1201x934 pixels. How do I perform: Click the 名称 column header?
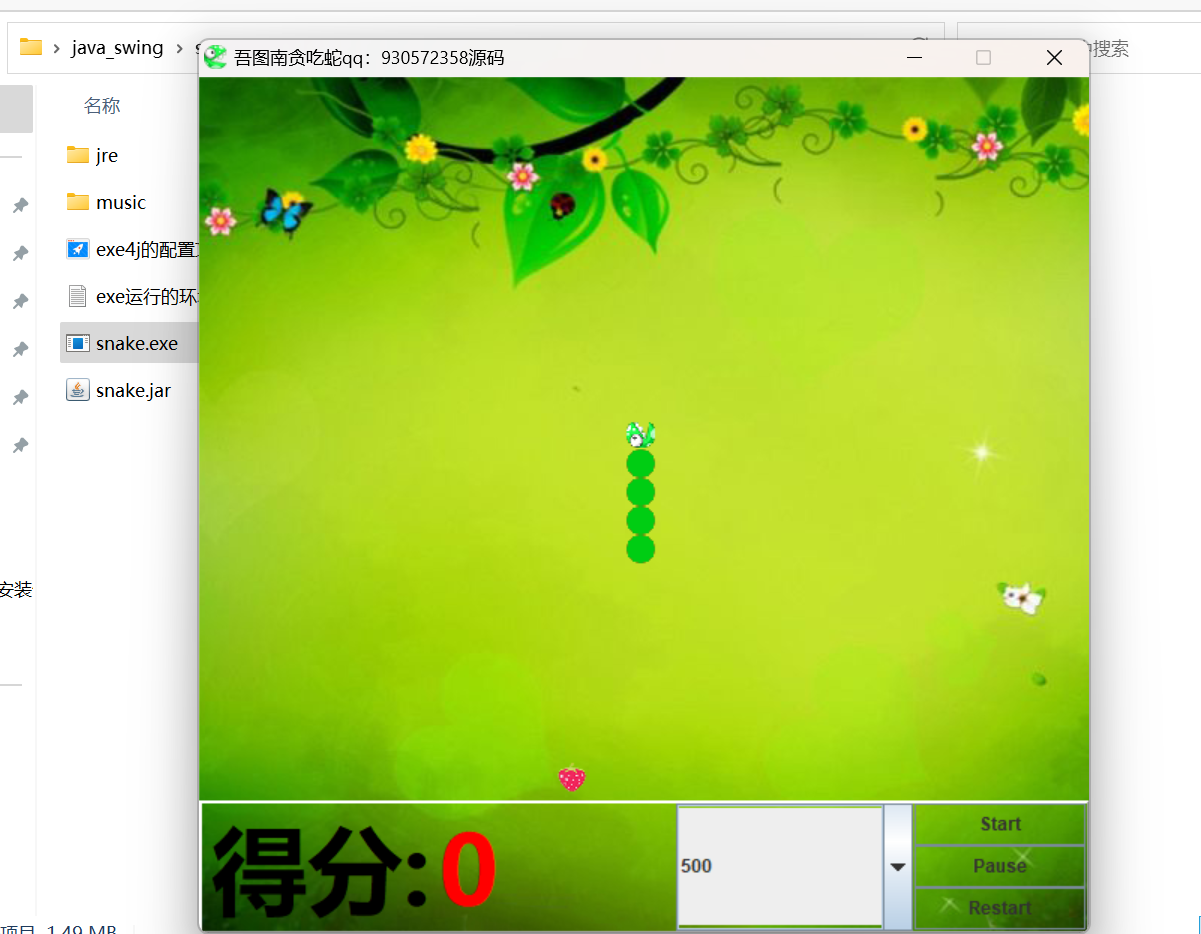[102, 106]
